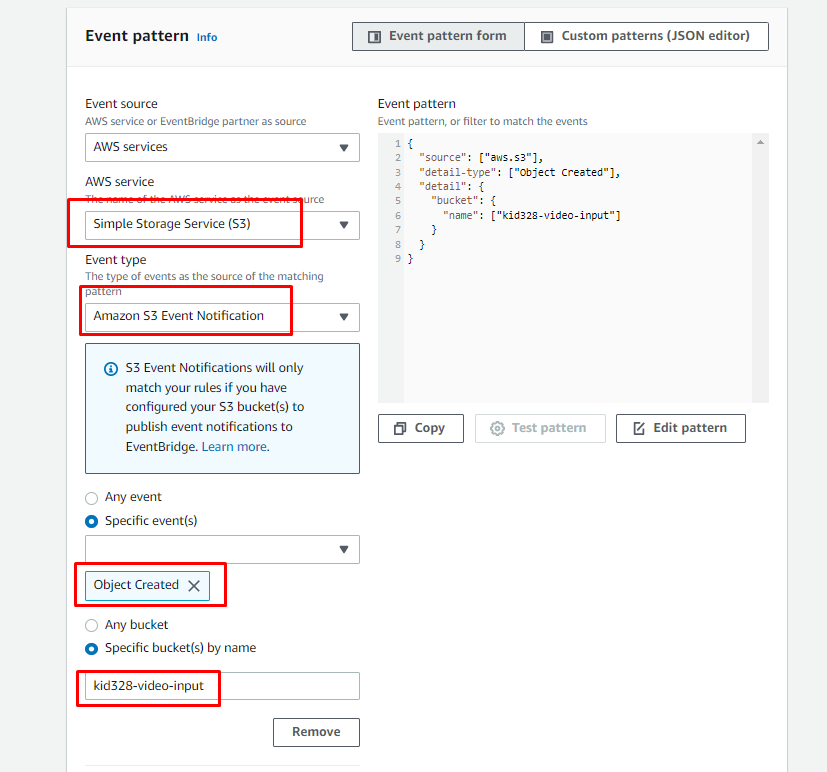
Task: Click the Remove button
Action: (316, 732)
